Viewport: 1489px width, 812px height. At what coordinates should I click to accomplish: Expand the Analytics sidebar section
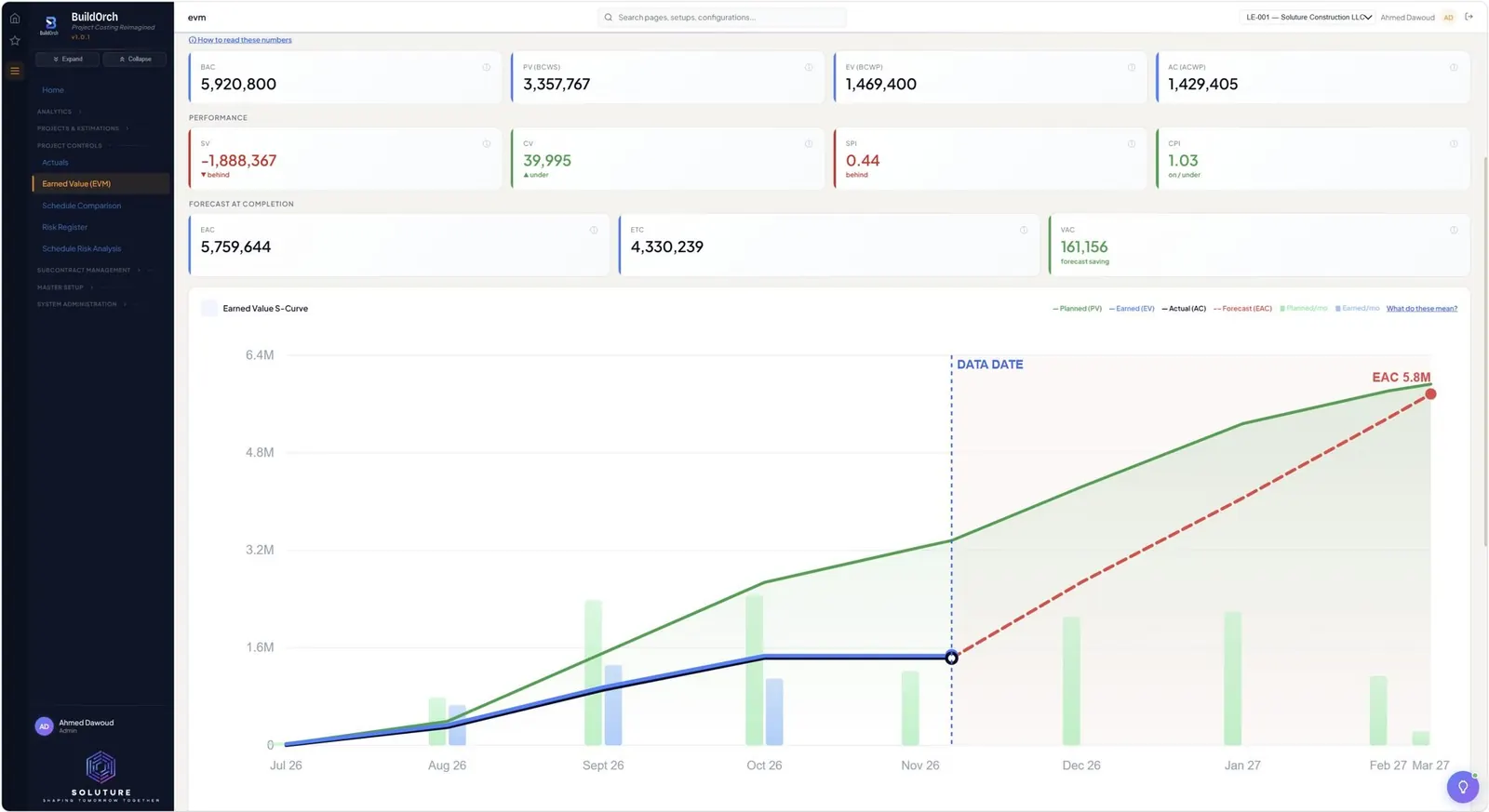(x=59, y=112)
